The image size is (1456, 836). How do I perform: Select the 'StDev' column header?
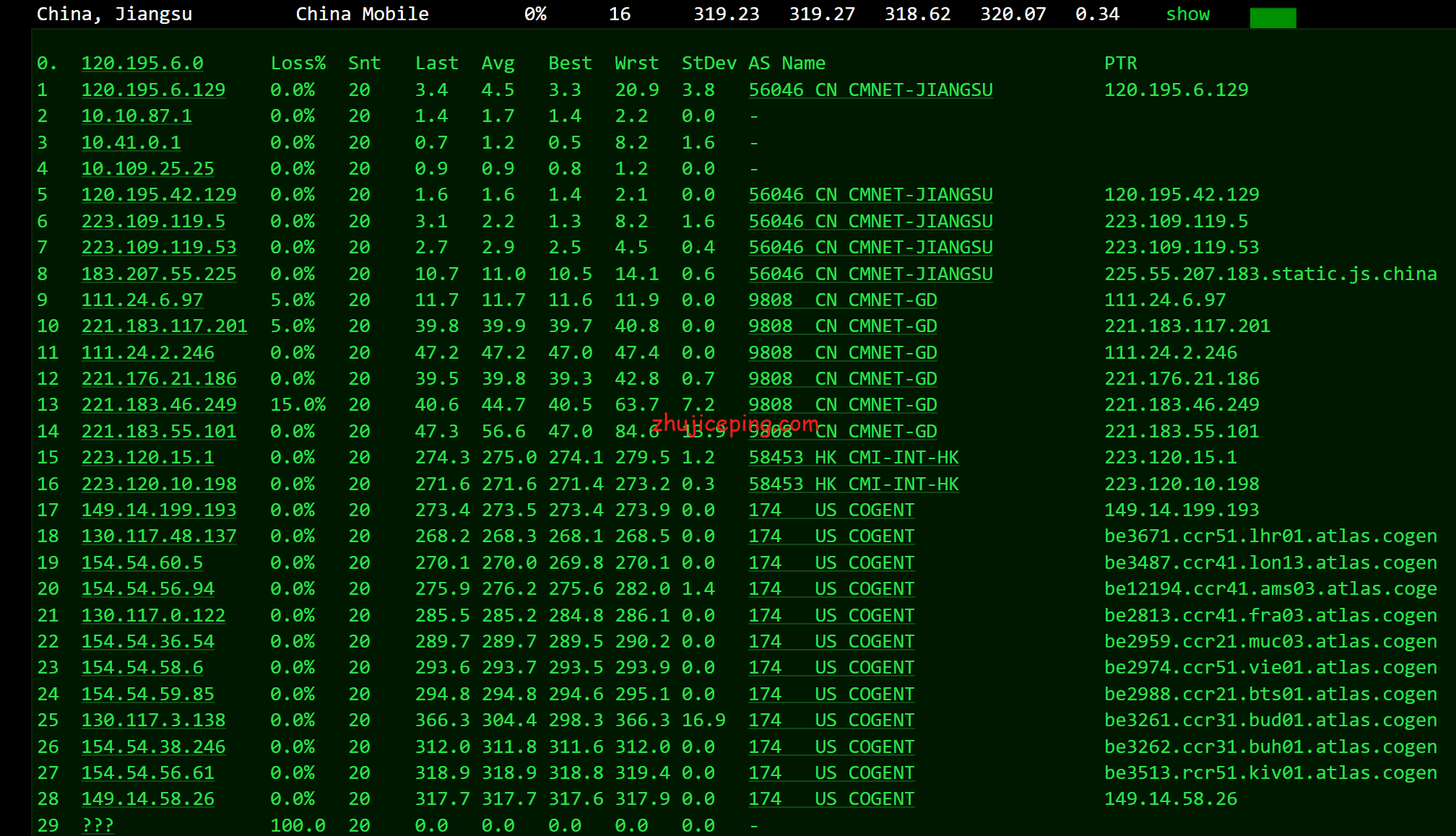point(709,64)
